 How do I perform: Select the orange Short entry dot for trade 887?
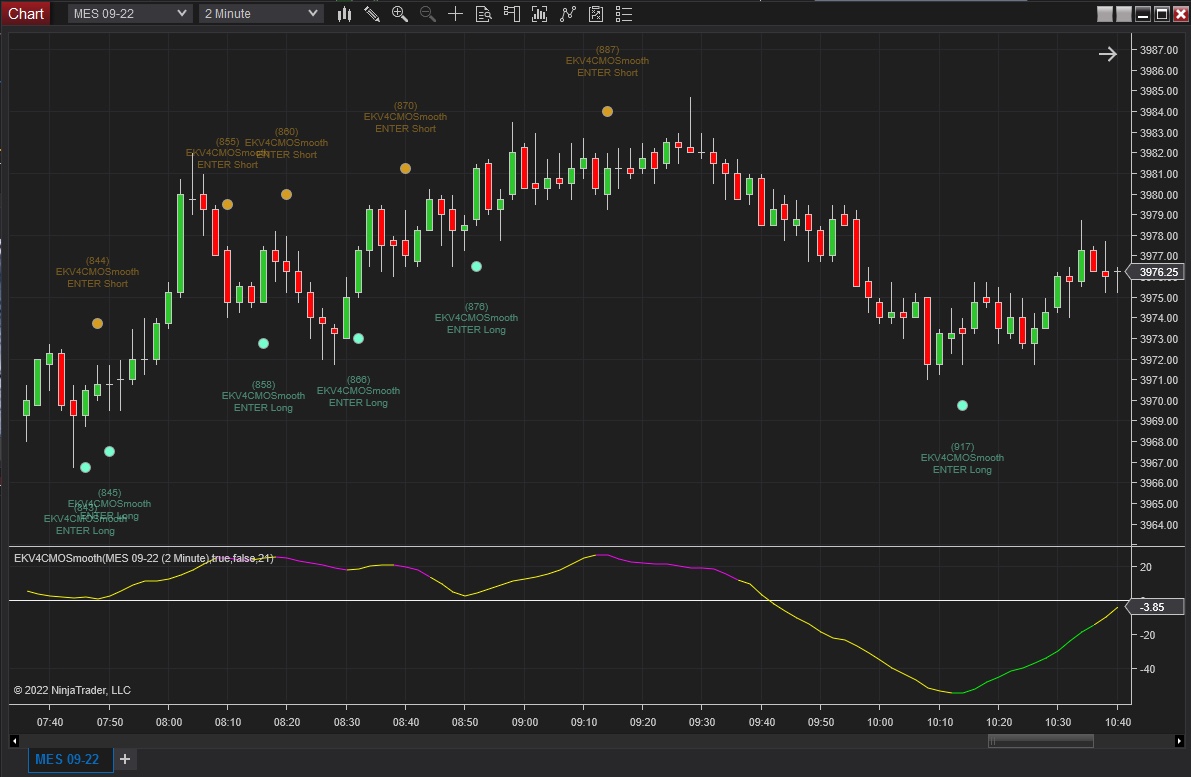click(608, 112)
